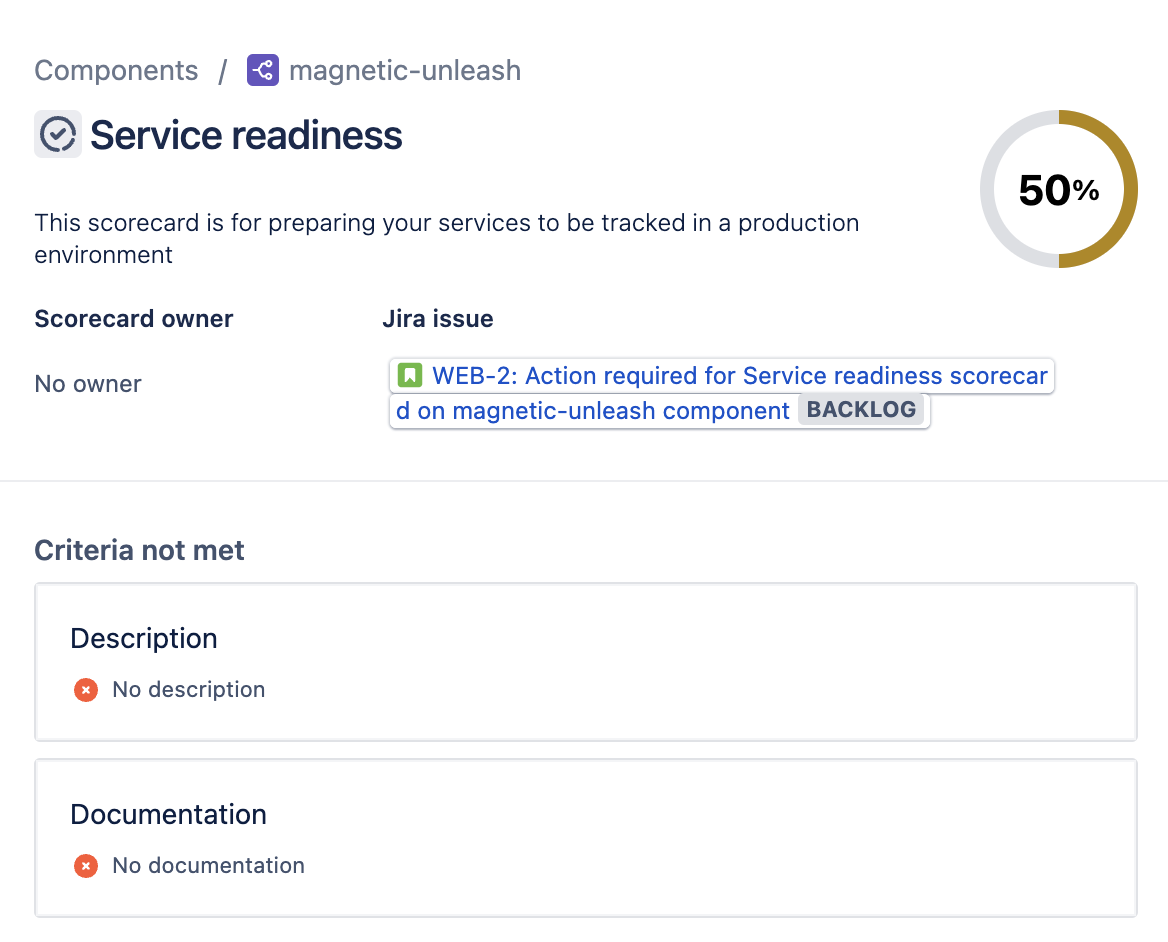Image resolution: width=1168 pixels, height=942 pixels.
Task: Open the BACKLOG status dropdown
Action: pyautogui.click(x=862, y=409)
